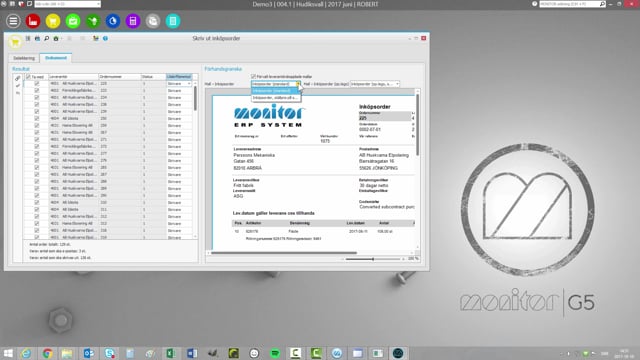
Task: Click Perssons Mekaniska in the preview
Action: point(254,155)
